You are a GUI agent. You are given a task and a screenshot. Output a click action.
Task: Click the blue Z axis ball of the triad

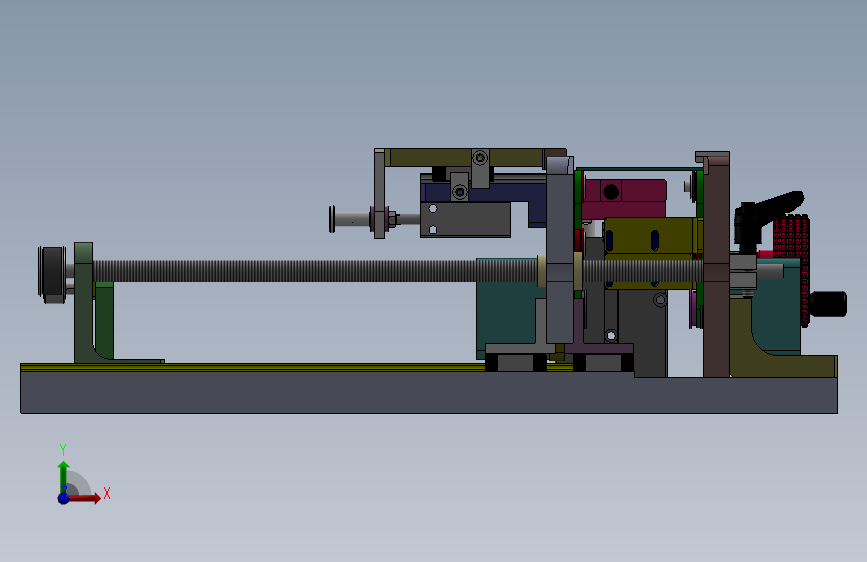(x=64, y=498)
